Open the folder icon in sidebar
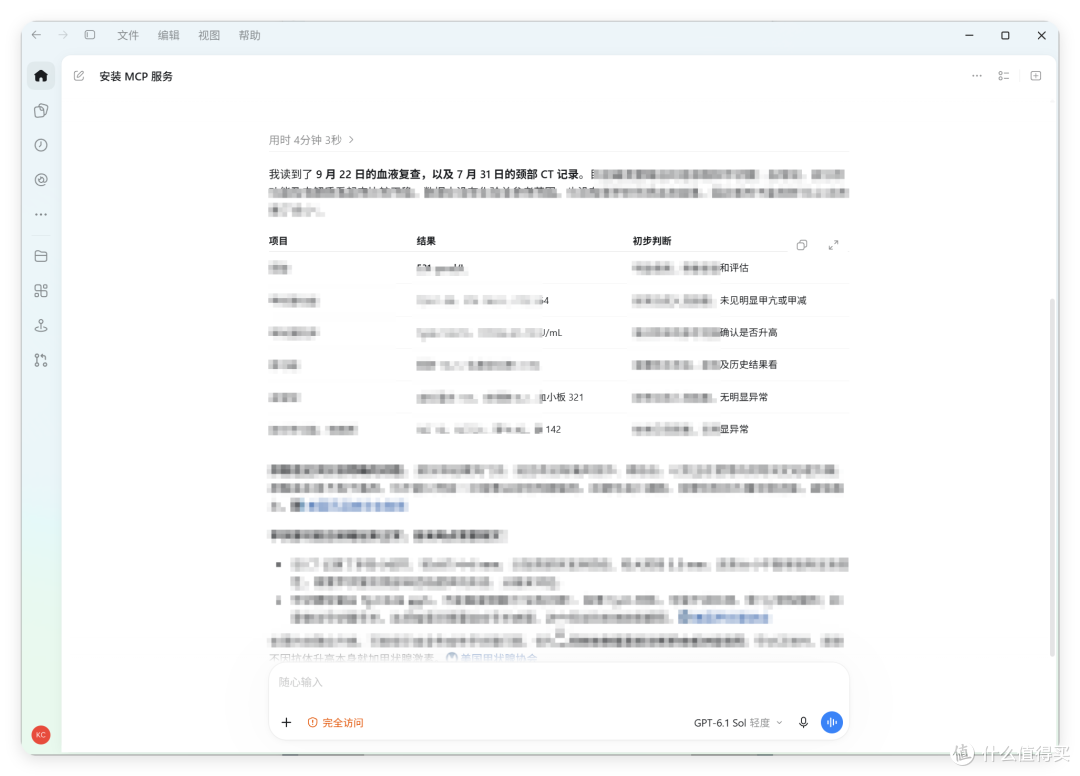 tap(41, 256)
